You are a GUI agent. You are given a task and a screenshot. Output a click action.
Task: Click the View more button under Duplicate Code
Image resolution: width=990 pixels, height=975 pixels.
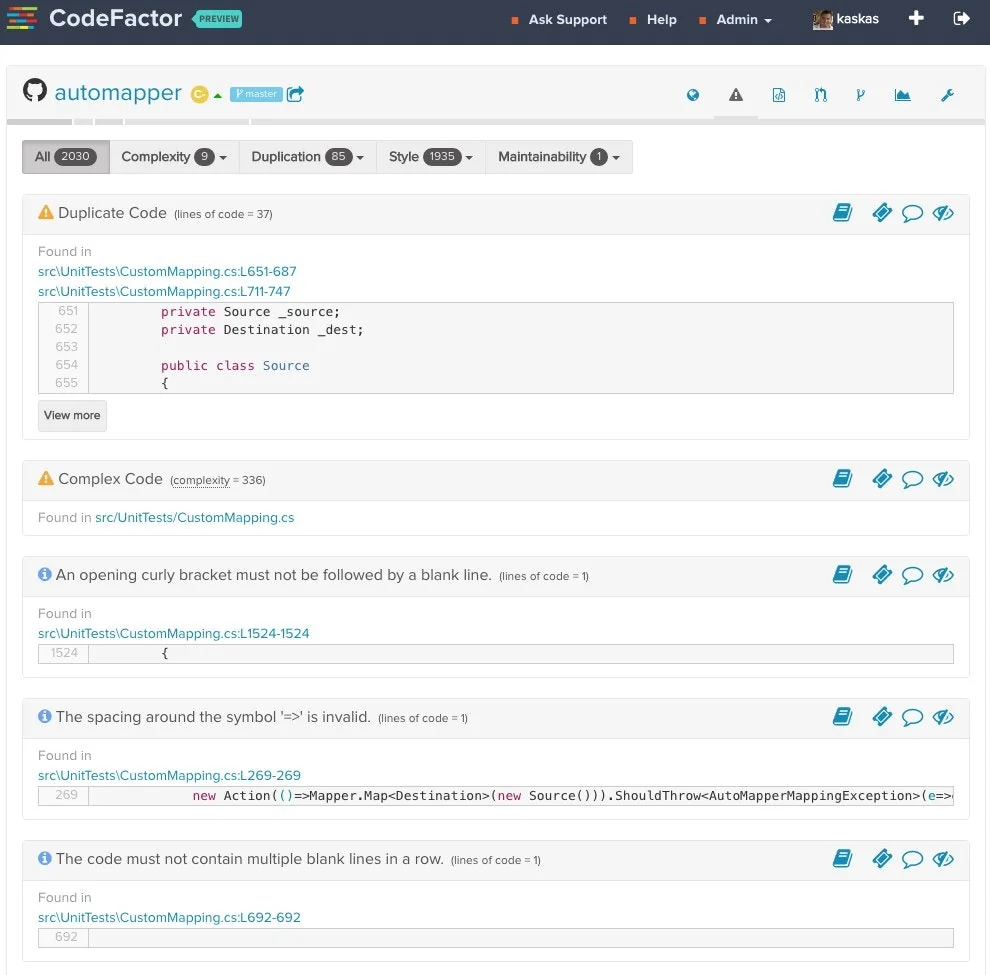[x=71, y=415]
